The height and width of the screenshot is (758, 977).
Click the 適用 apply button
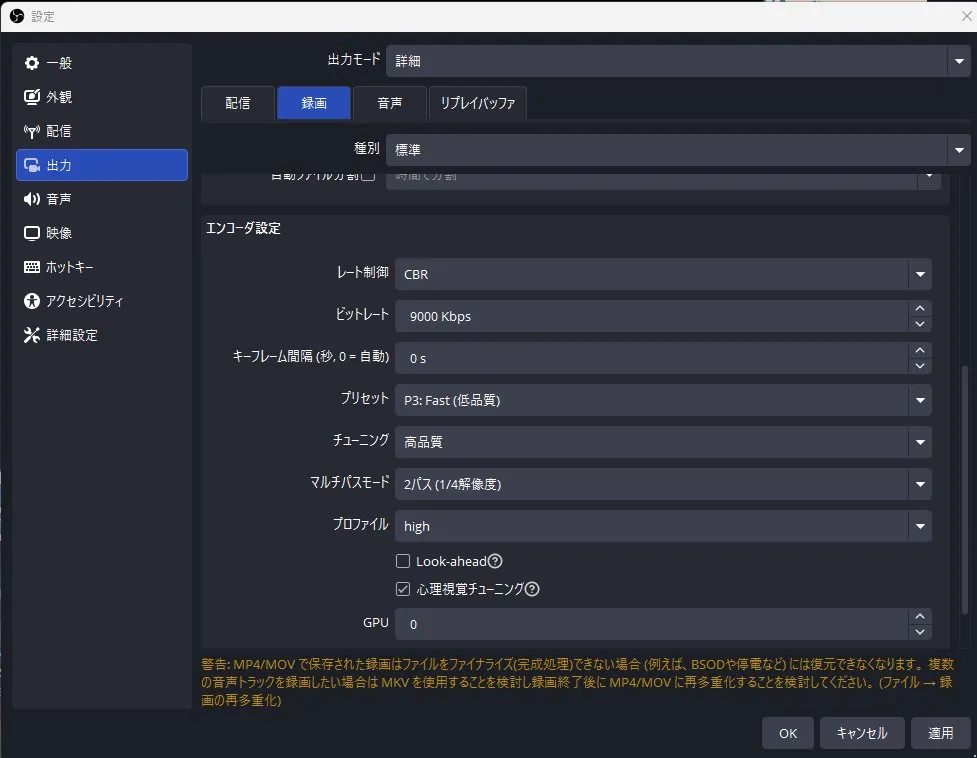click(940, 733)
